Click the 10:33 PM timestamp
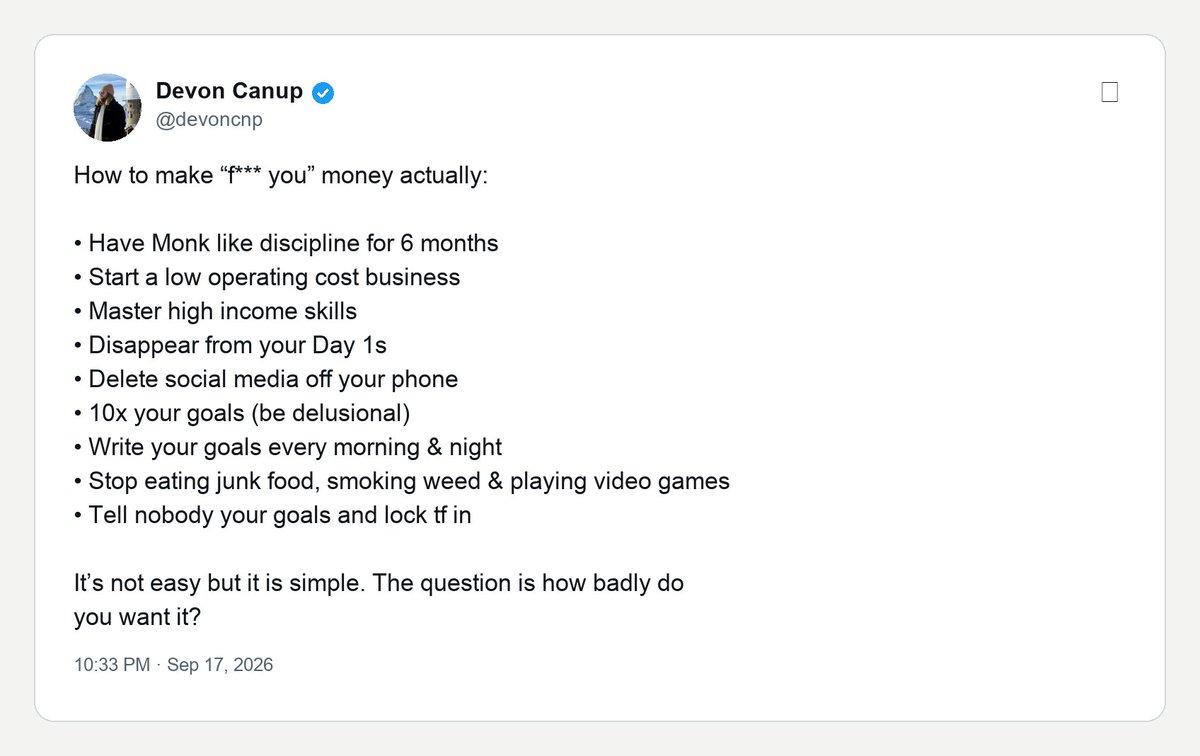 [x=112, y=664]
